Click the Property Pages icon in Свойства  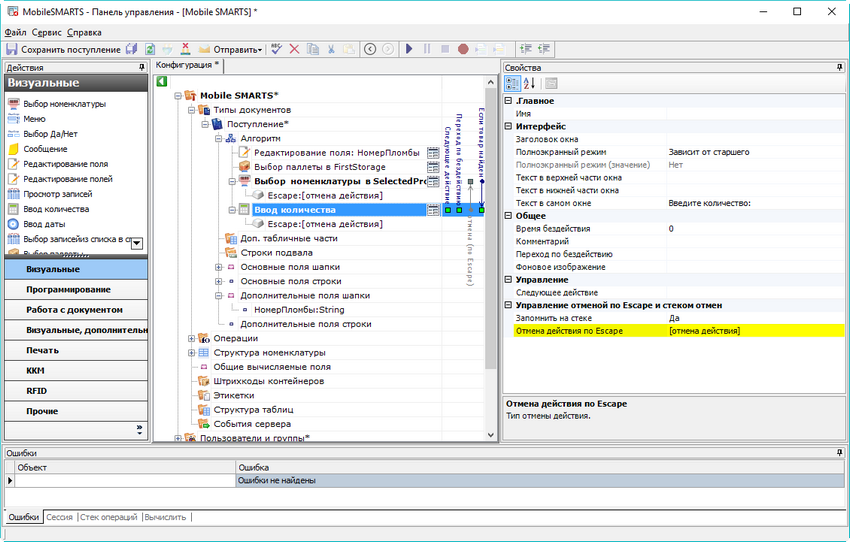[x=551, y=83]
